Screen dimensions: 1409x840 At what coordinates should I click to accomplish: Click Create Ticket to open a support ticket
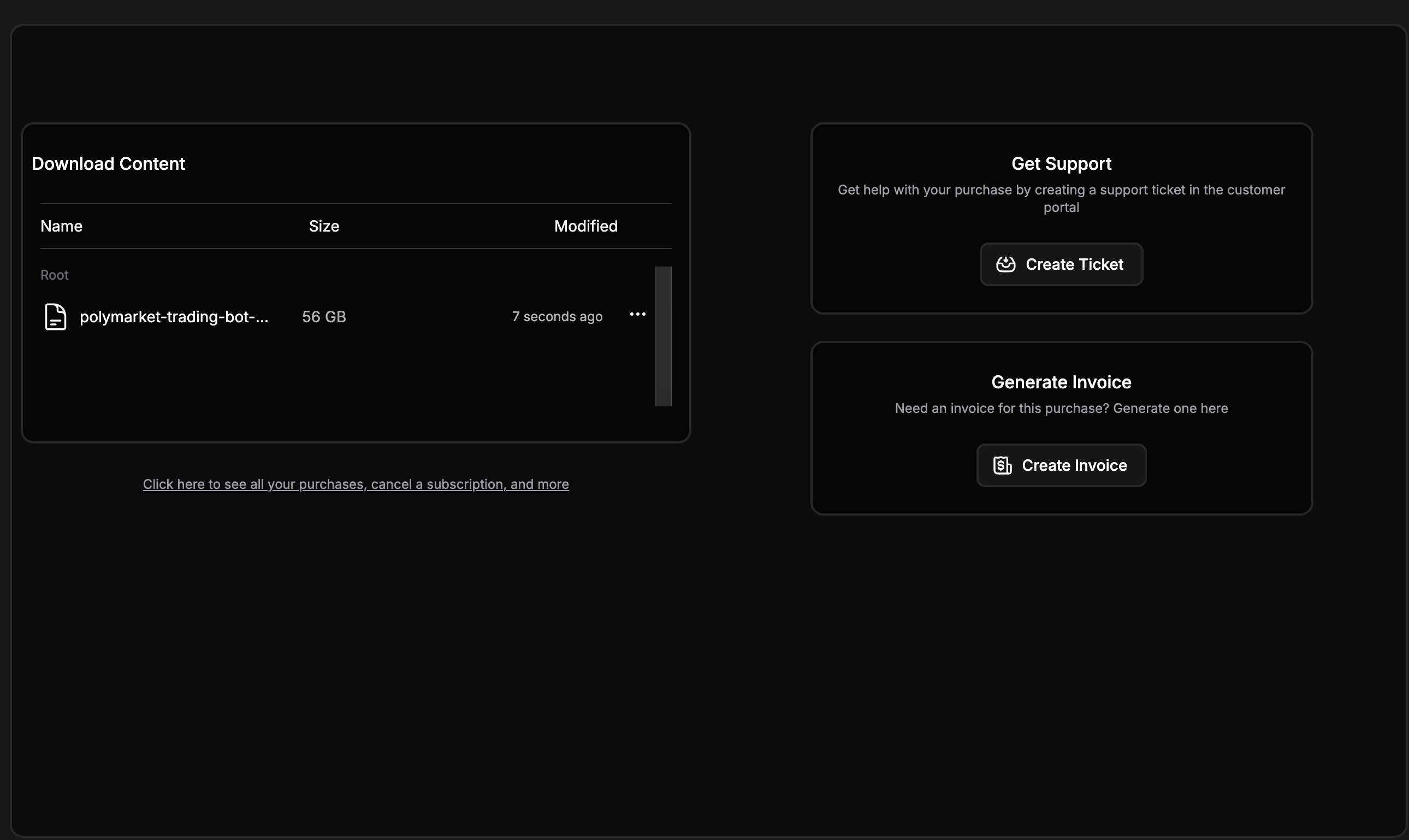point(1061,264)
